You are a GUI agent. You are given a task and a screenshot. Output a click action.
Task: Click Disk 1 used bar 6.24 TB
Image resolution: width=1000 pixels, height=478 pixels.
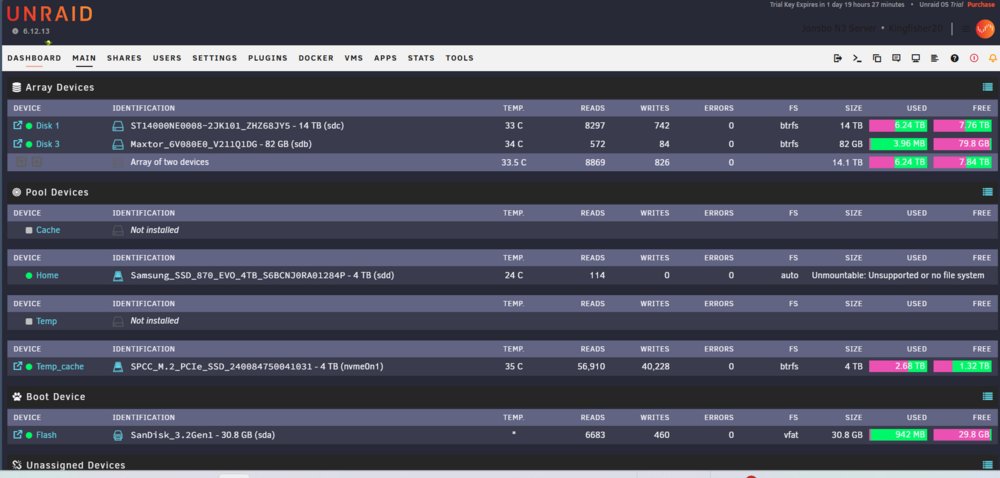[x=899, y=126]
